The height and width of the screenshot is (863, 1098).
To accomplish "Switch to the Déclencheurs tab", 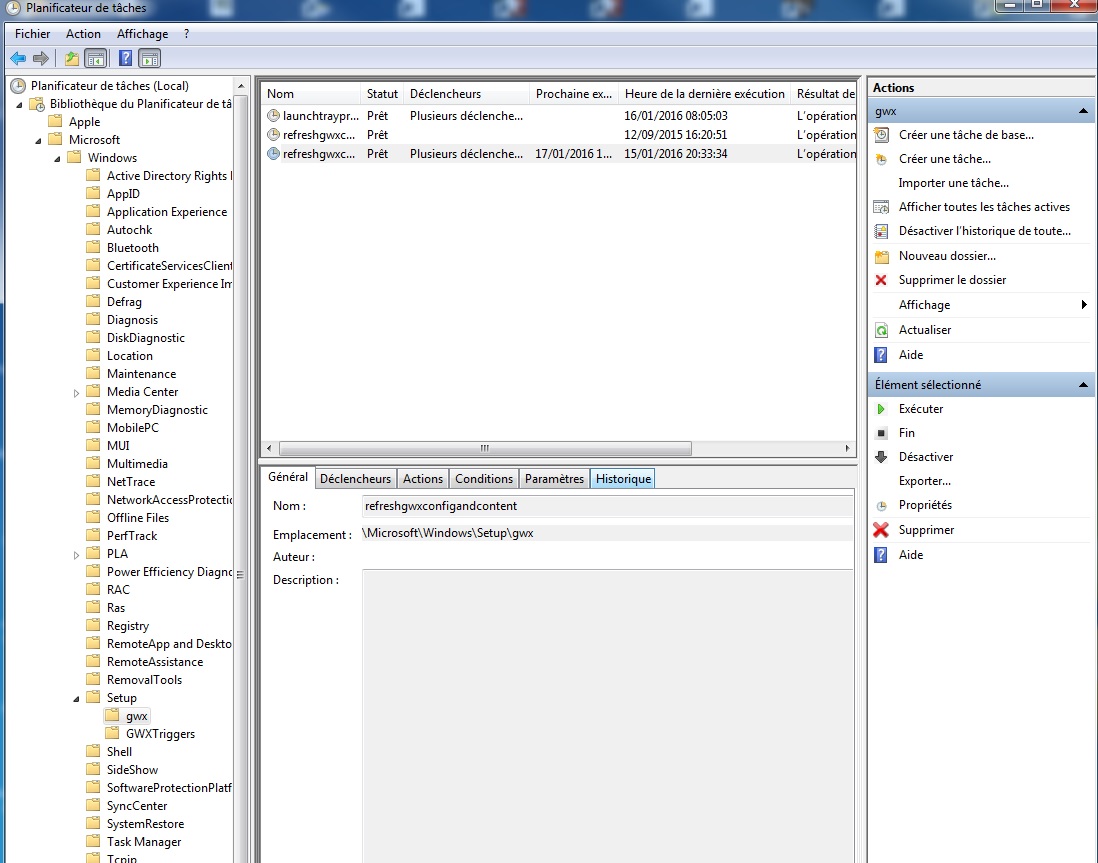I will tap(356, 479).
